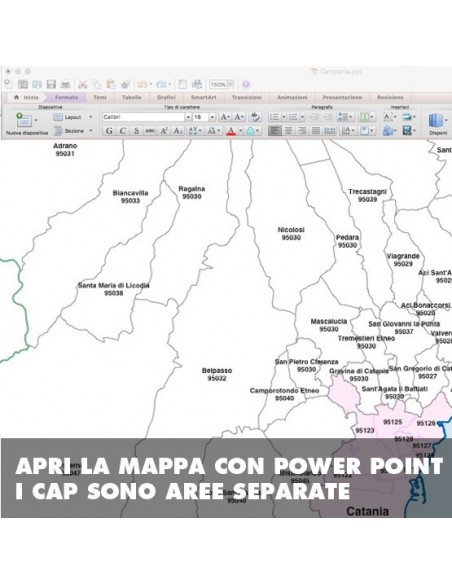Insert media from the Inserisci group

(x=408, y=131)
